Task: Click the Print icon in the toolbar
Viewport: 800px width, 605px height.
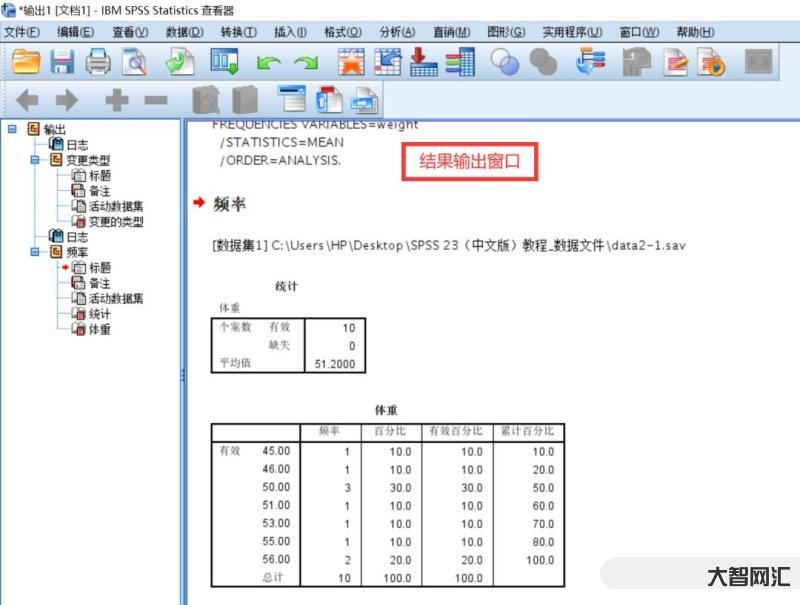Action: click(98, 63)
